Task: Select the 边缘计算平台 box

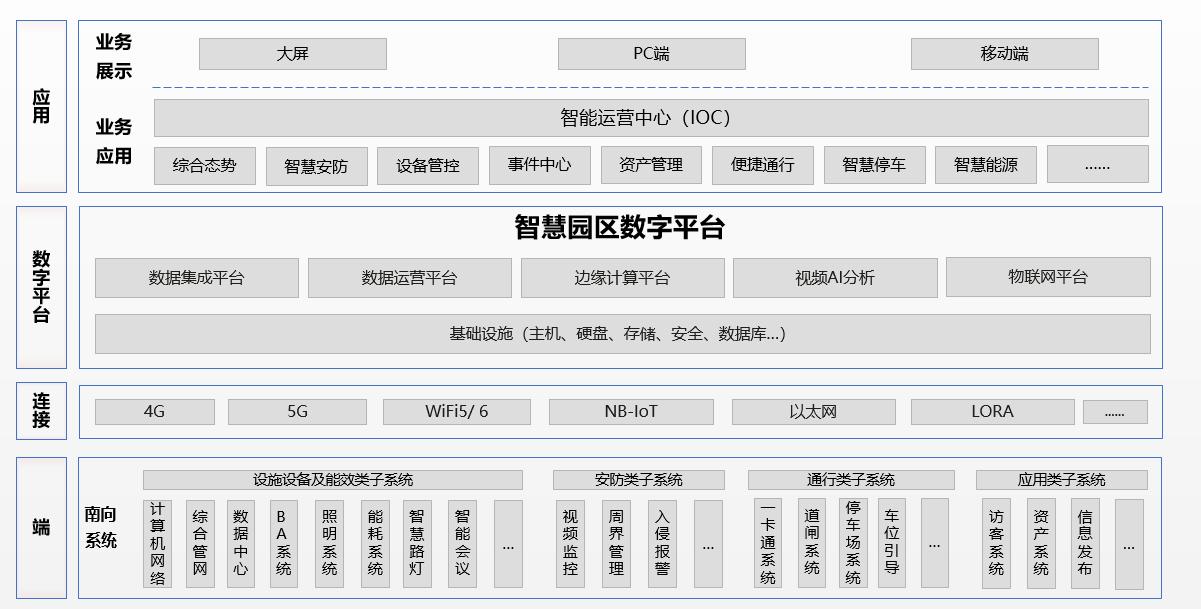Action: point(622,278)
